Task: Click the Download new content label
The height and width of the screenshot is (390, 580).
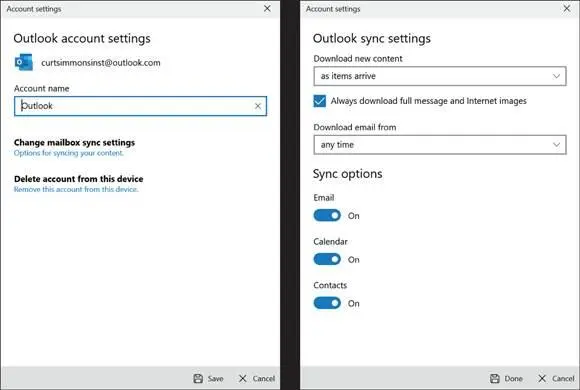Action: coord(358,58)
